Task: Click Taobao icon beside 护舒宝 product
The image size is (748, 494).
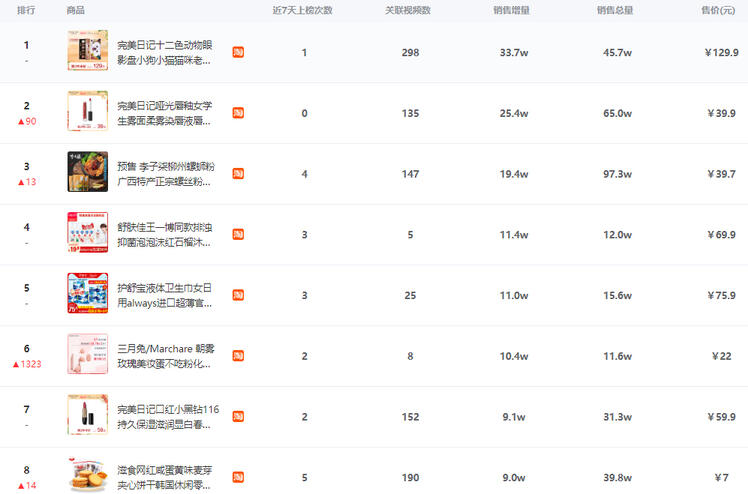Action: (x=238, y=295)
